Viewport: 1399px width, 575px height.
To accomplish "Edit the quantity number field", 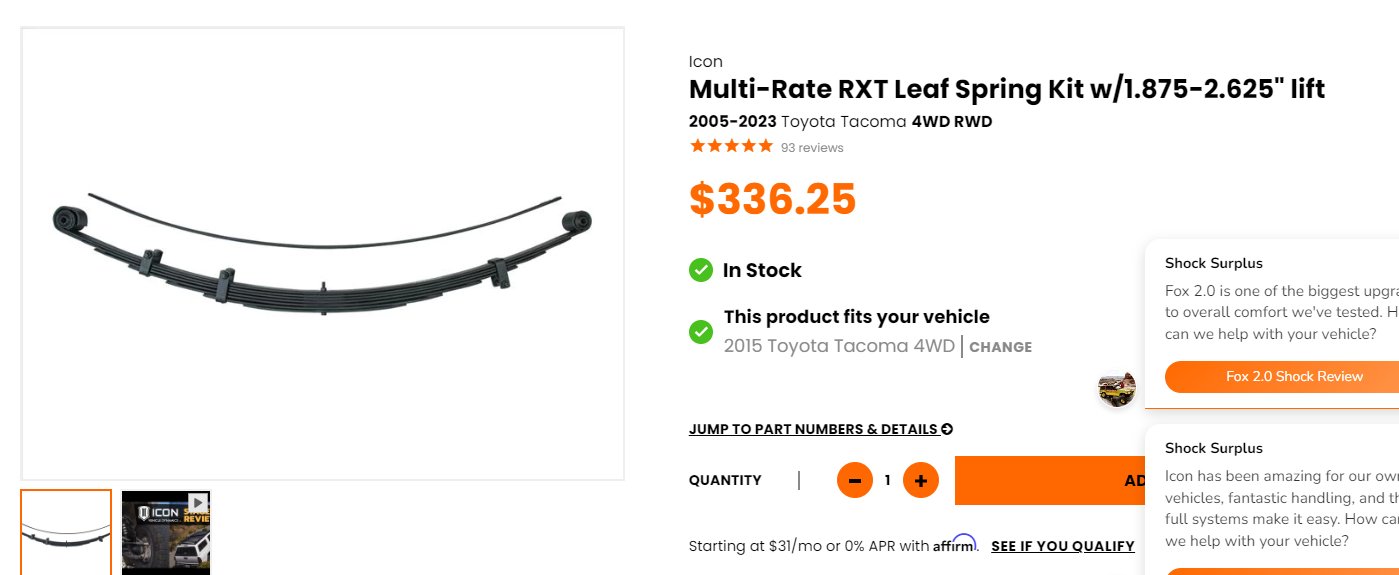I will [887, 480].
